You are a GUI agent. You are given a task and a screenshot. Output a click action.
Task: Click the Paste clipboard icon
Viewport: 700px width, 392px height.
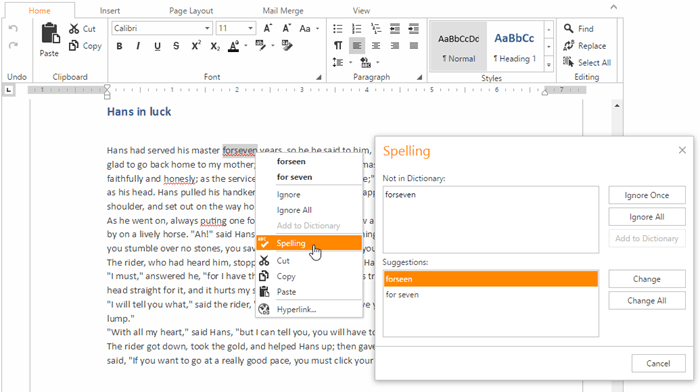[x=50, y=34]
